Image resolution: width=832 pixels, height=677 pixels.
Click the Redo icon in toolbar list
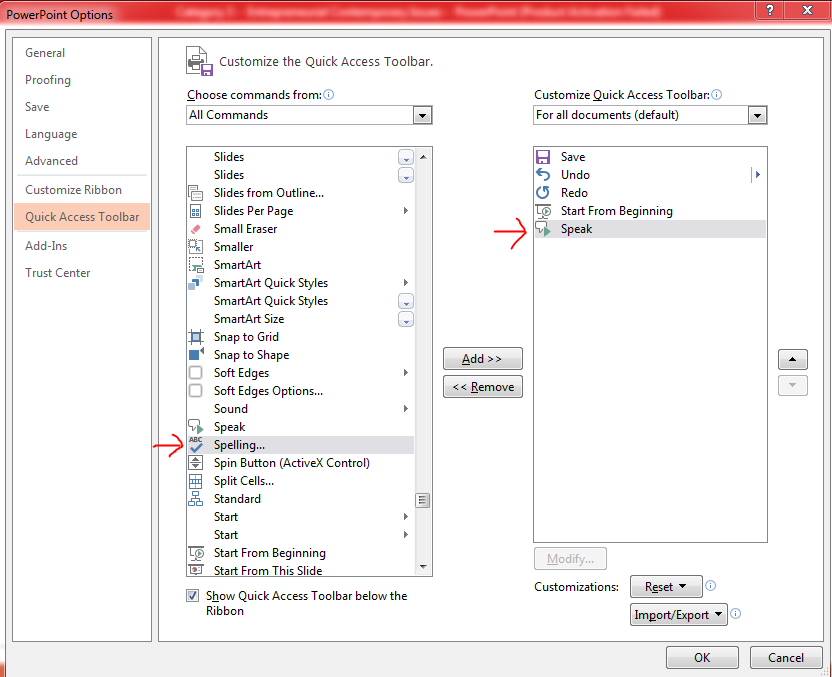point(543,193)
